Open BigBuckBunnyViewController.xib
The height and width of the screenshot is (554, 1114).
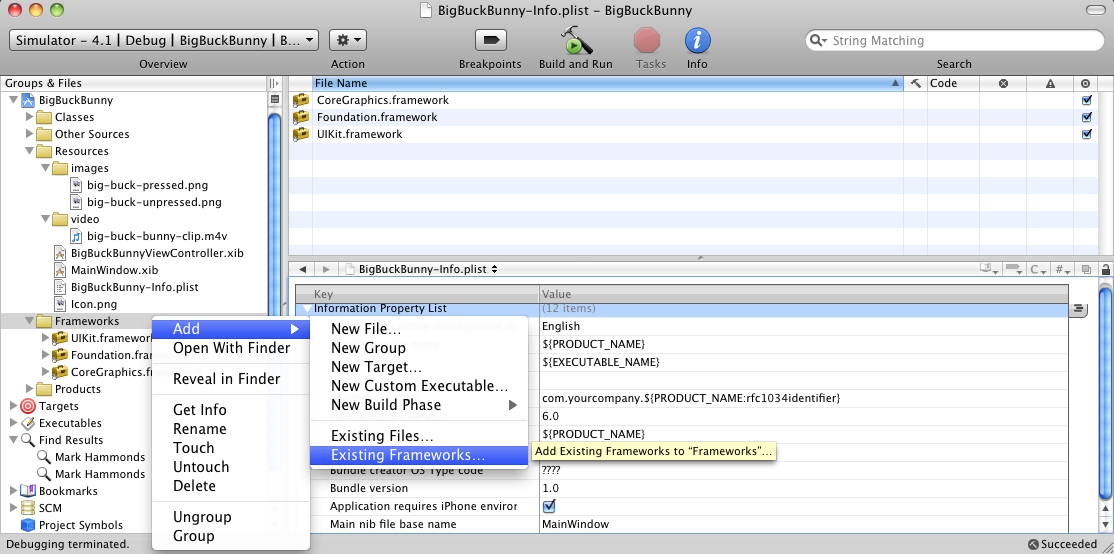(158, 254)
